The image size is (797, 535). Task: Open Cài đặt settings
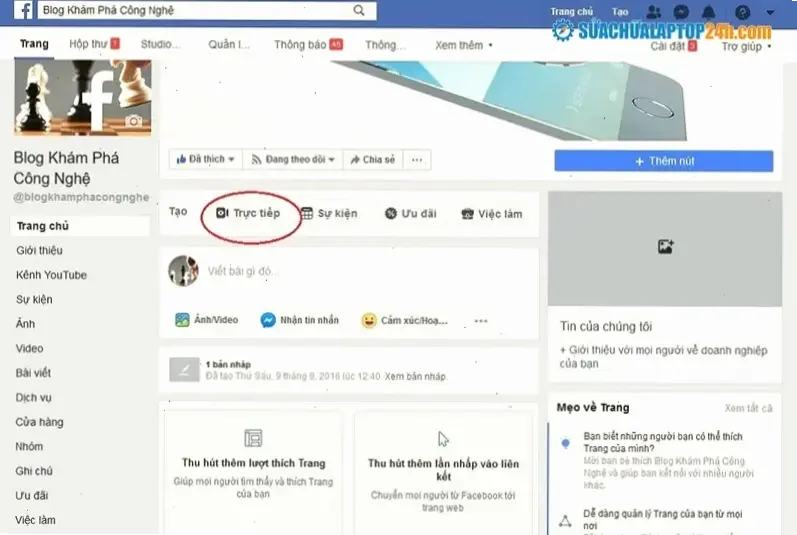click(673, 46)
